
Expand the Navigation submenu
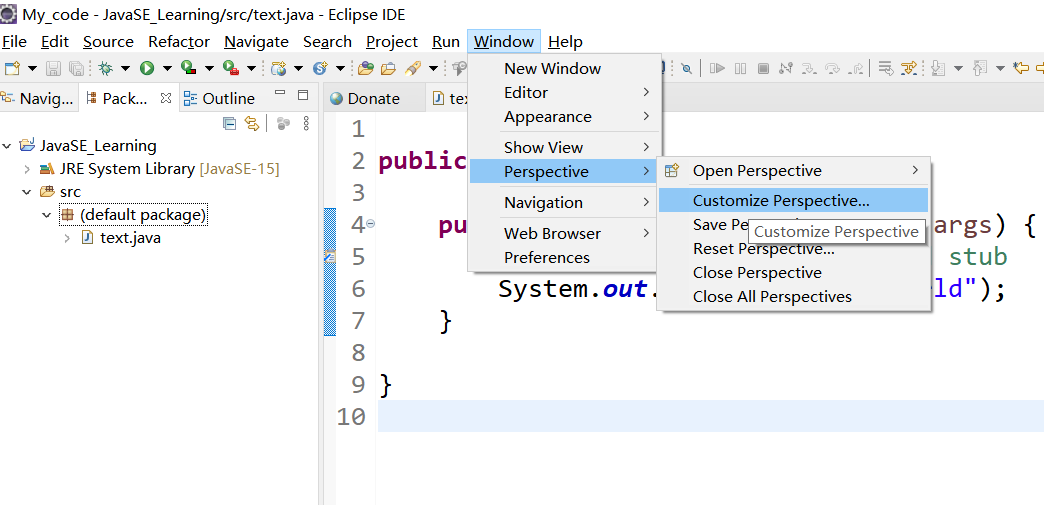pos(565,203)
